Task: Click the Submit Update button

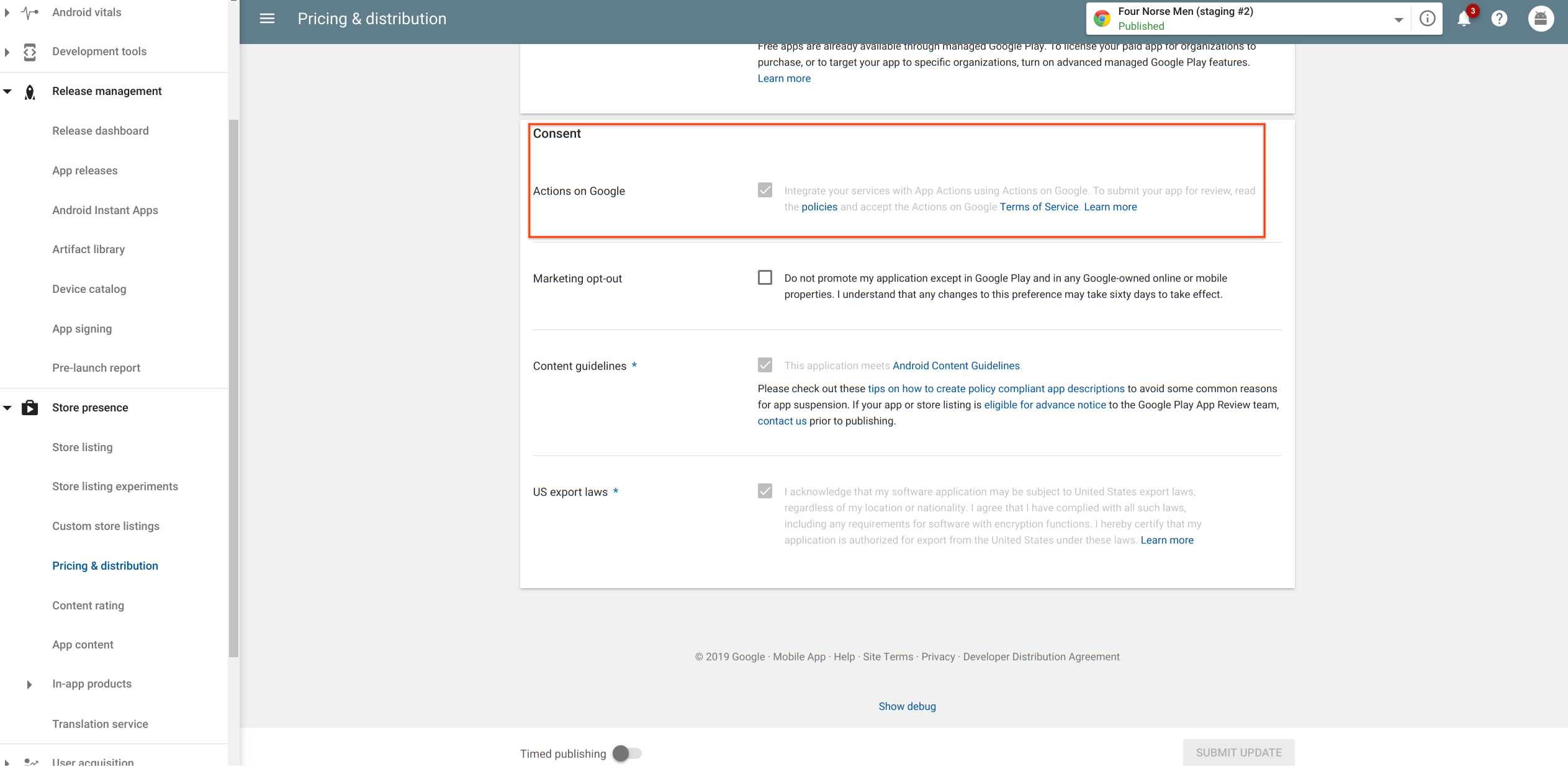Action: 1238,753
